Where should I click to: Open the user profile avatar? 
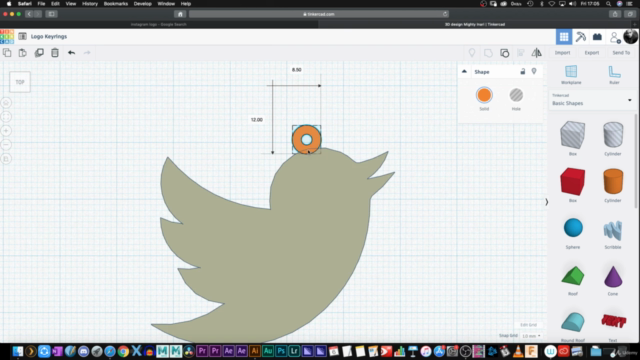[631, 36]
